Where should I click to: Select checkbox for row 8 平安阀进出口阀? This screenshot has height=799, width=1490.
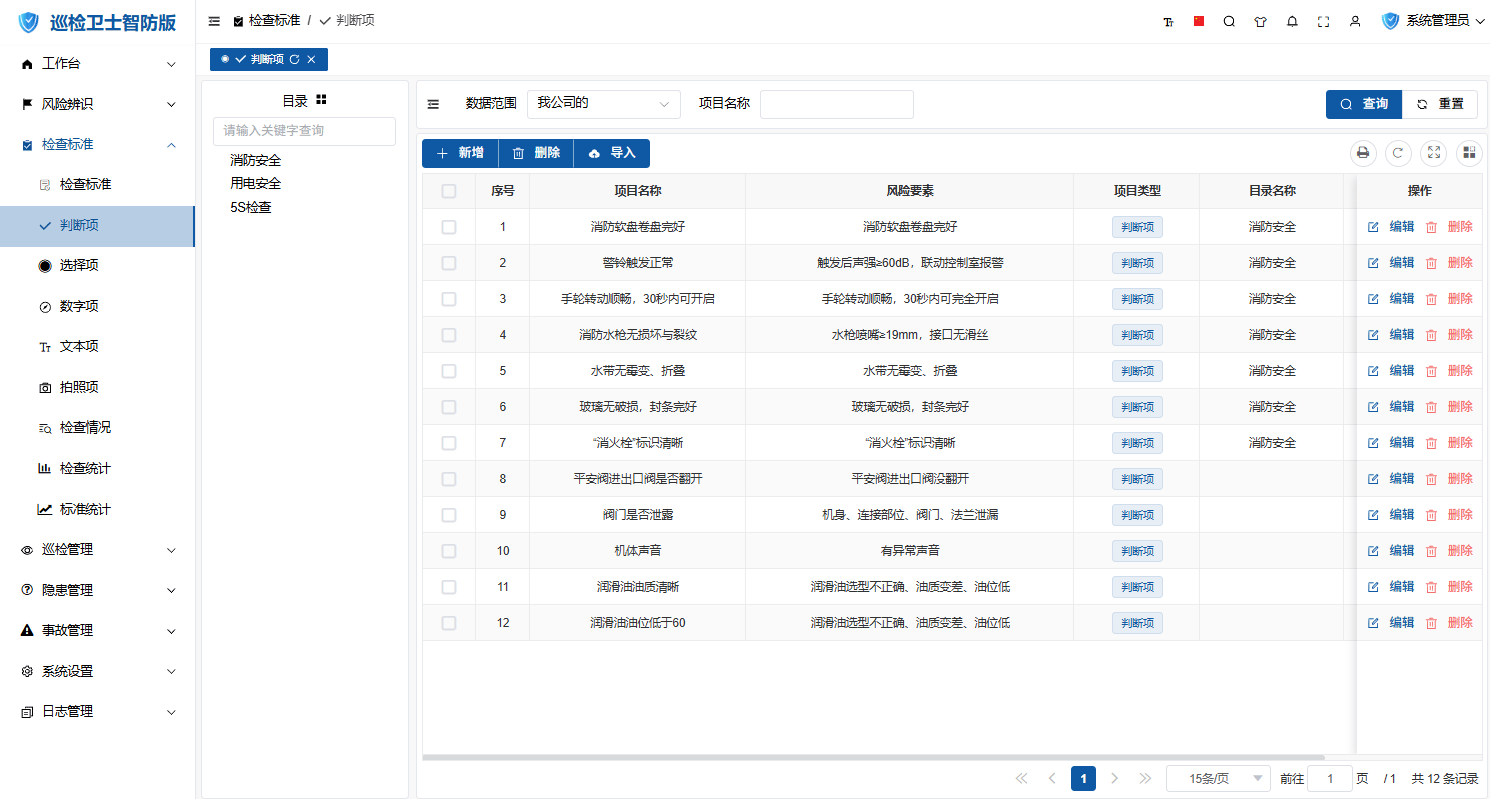click(x=449, y=479)
